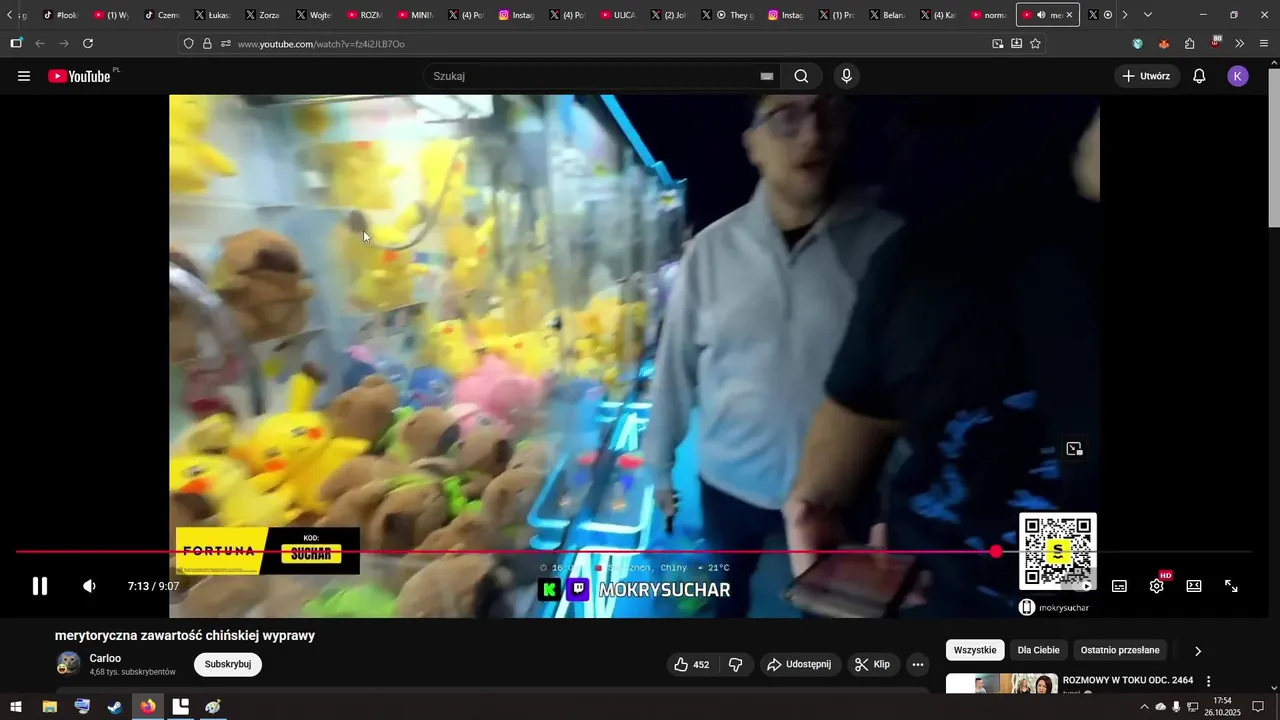Open the extensions puzzle-piece menu

pyautogui.click(x=1189, y=43)
